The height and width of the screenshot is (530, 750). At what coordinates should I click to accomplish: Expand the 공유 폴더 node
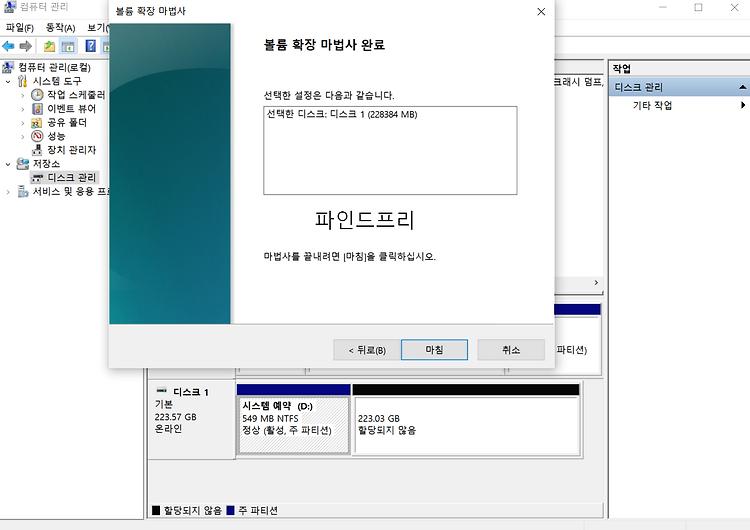(22, 123)
